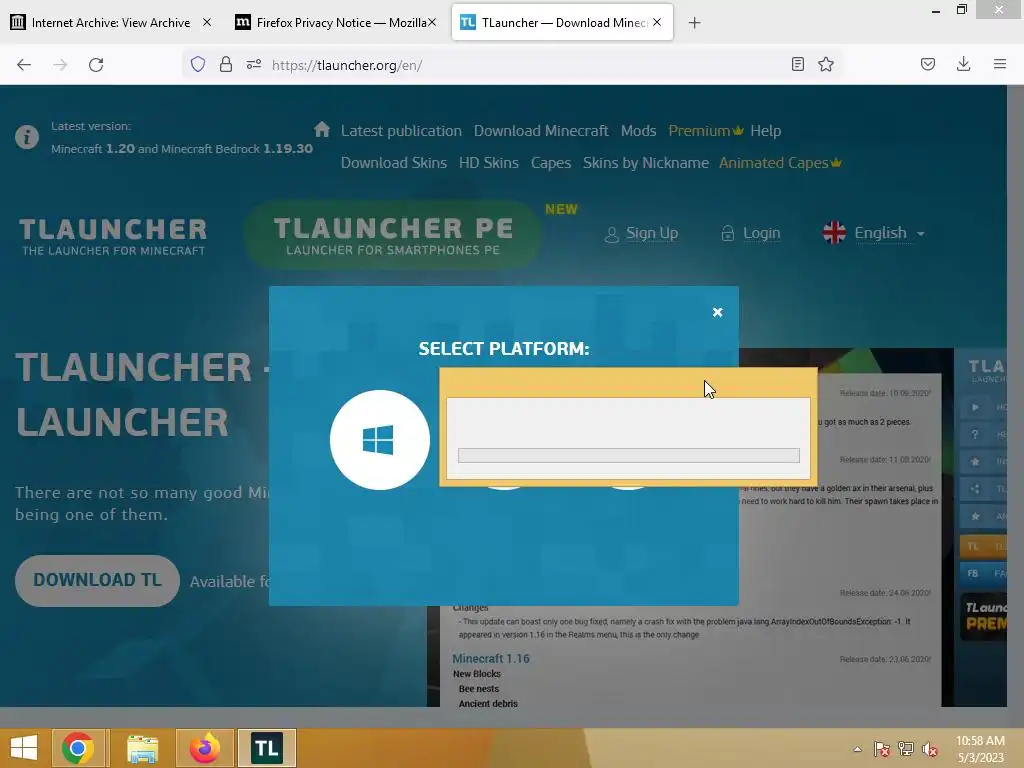
Task: Open Action Center flag icon
Action: pyautogui.click(x=882, y=749)
